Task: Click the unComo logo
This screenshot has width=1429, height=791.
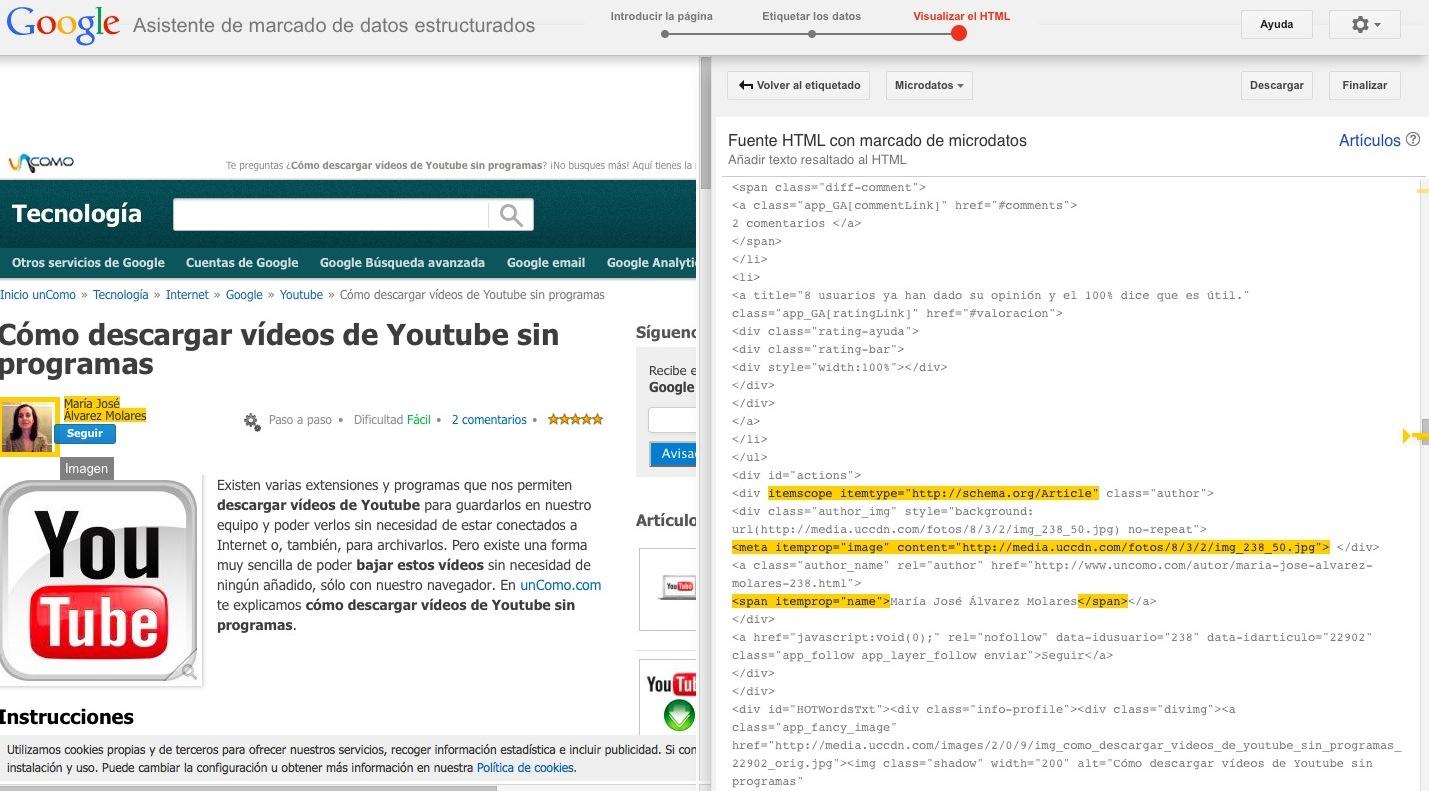Action: tap(41, 163)
